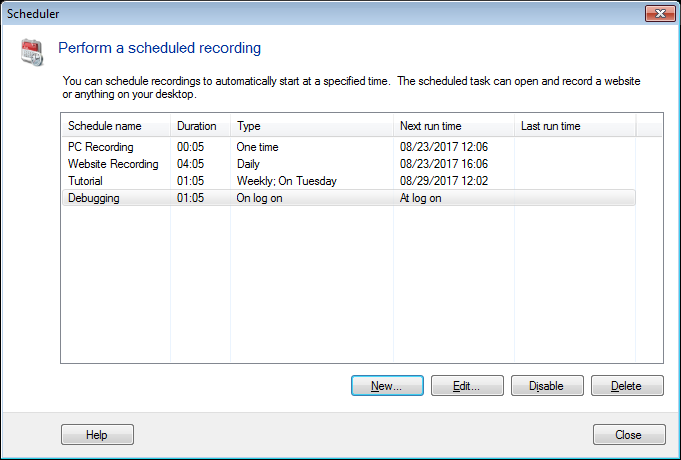The height and width of the screenshot is (460, 681).
Task: Close the Scheduler window with X
Action: 657,13
